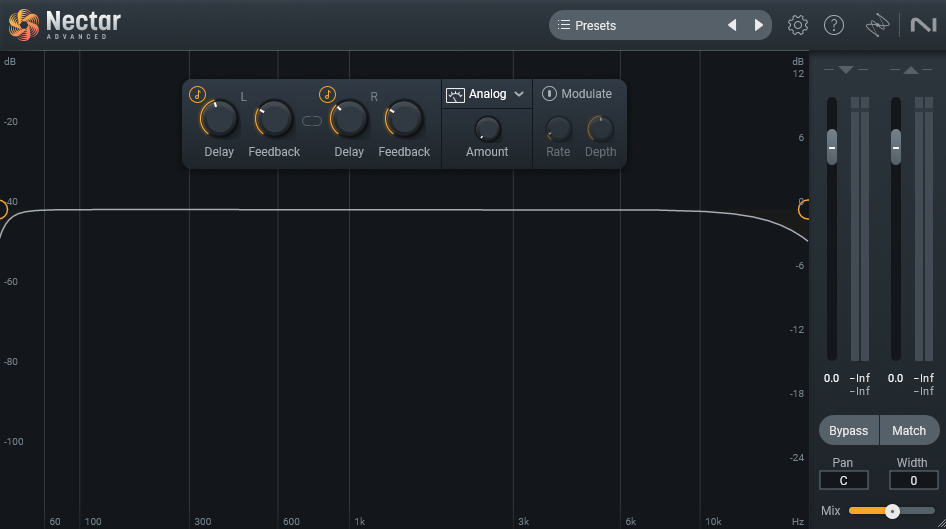The height and width of the screenshot is (529, 946).
Task: Click input meter down-triangle marker
Action: 846,70
